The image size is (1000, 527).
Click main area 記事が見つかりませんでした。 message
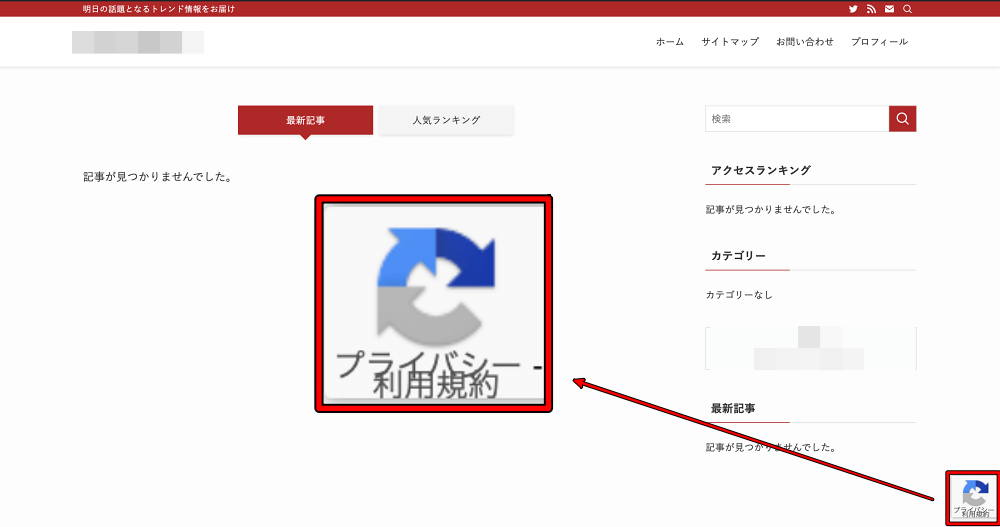tap(158, 177)
